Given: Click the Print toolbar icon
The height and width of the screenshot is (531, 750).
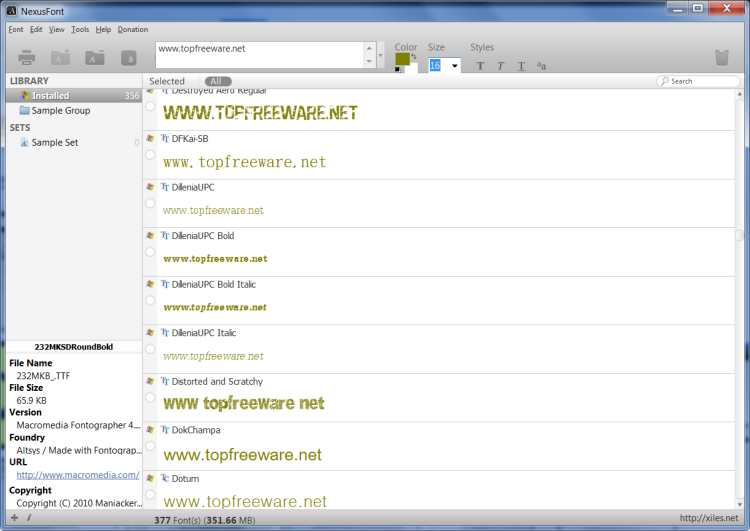Looking at the screenshot, I should (26, 57).
